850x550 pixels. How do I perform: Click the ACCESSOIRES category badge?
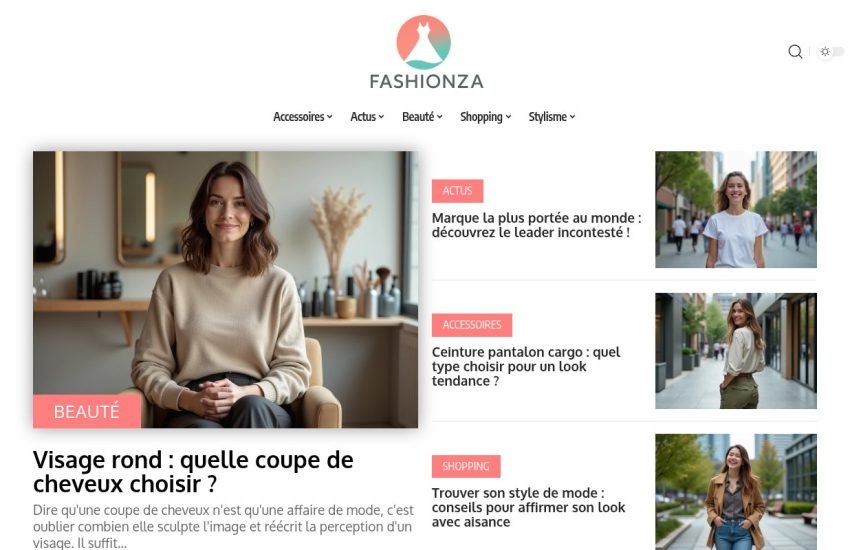472,325
